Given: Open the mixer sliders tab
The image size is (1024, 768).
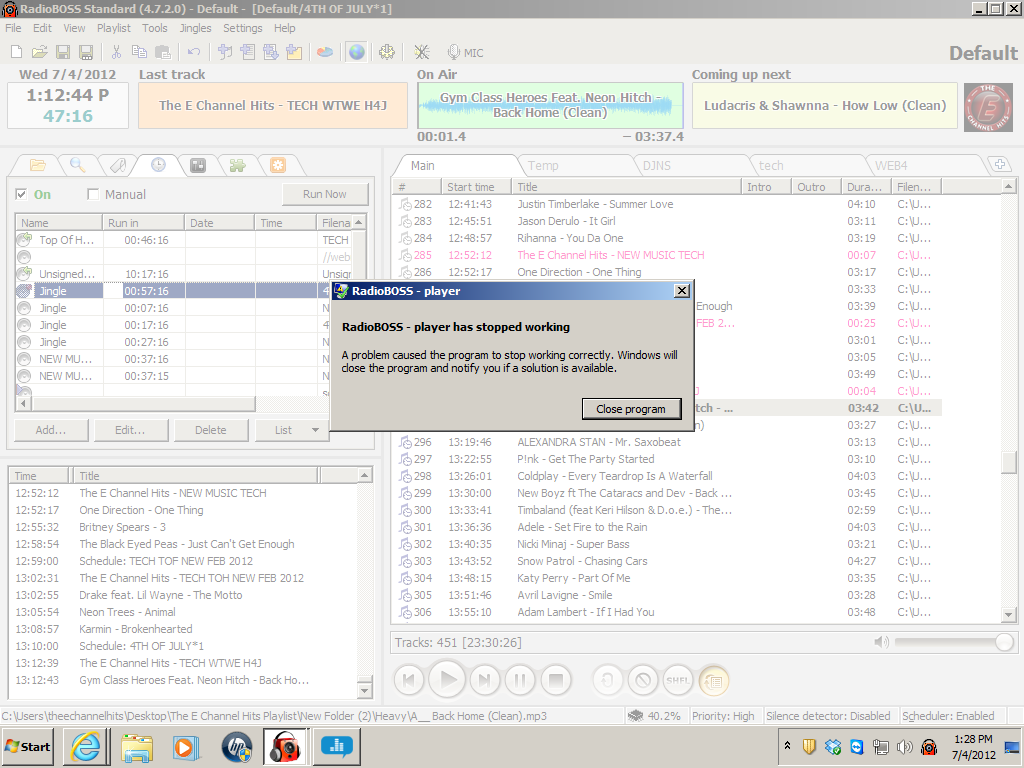Looking at the screenshot, I should (198, 165).
